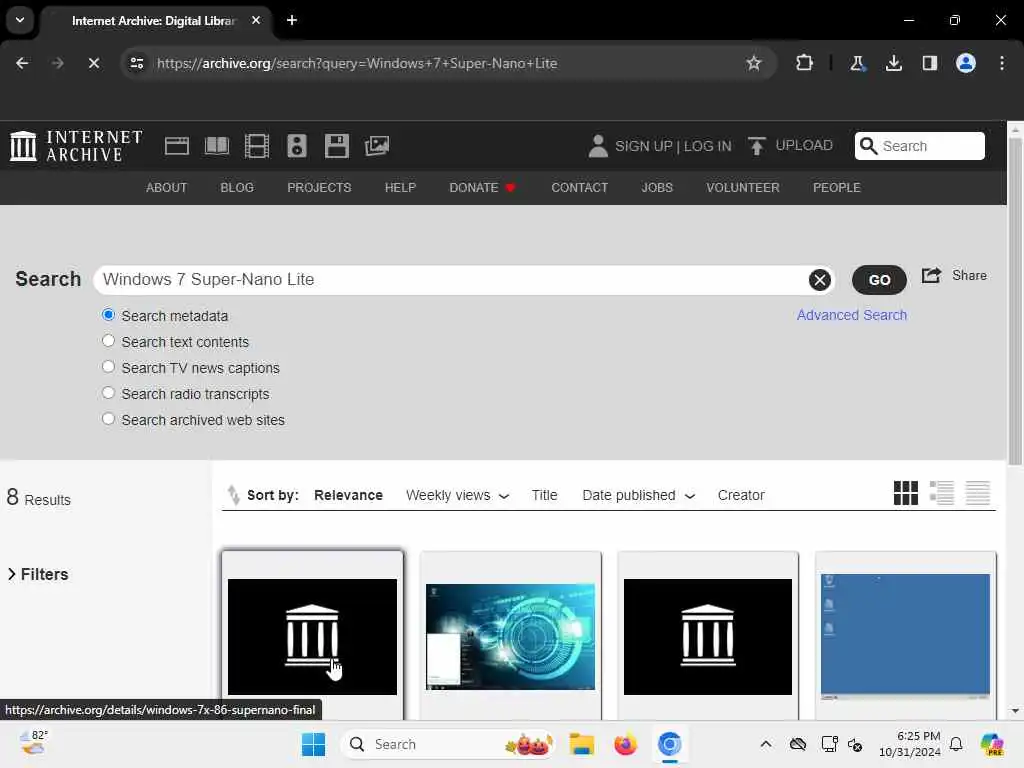Open the ABOUT menu item
The width and height of the screenshot is (1024, 768).
coord(167,187)
